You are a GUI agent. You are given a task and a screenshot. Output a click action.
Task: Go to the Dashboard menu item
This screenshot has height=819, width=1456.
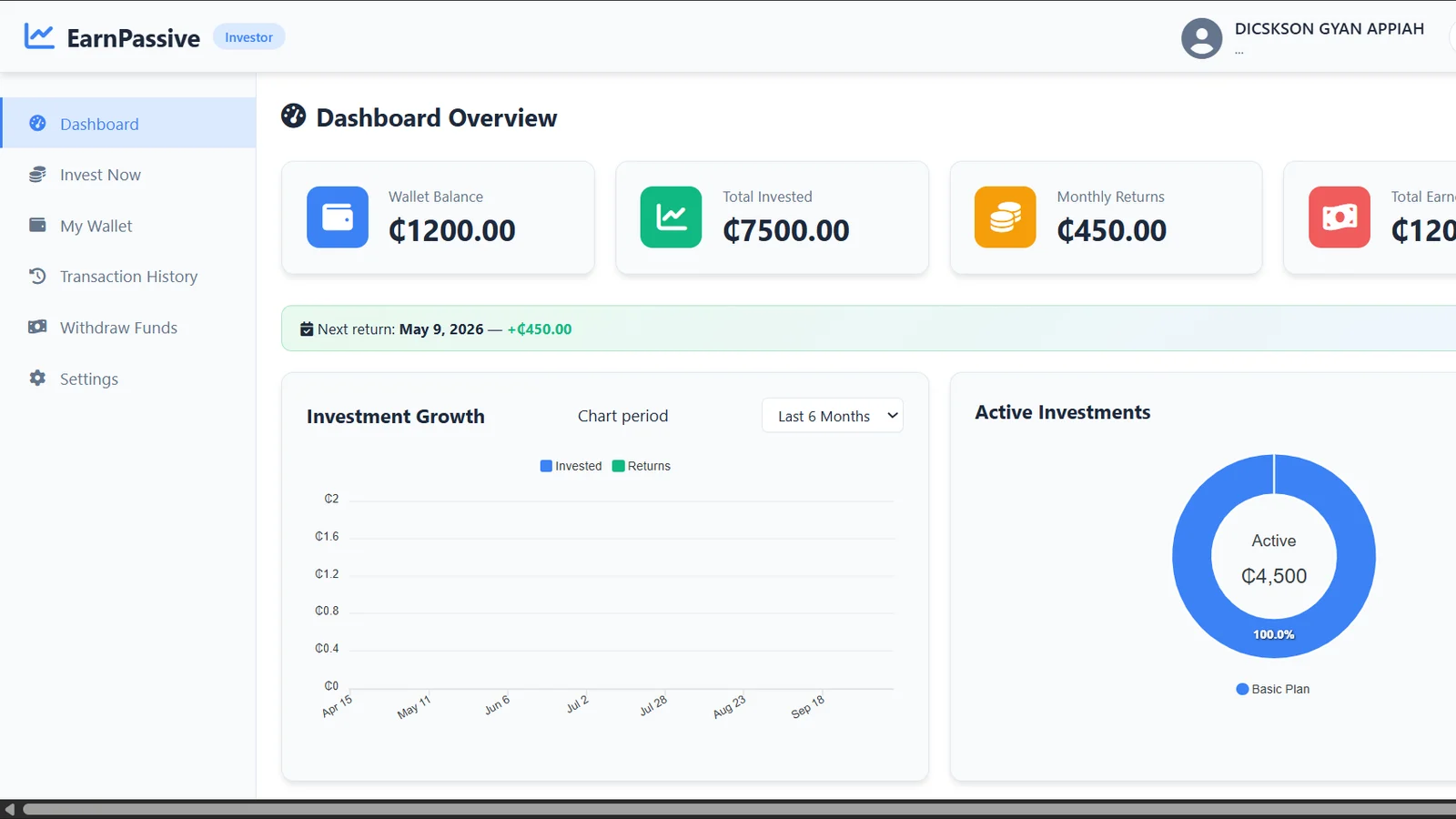pos(128,123)
